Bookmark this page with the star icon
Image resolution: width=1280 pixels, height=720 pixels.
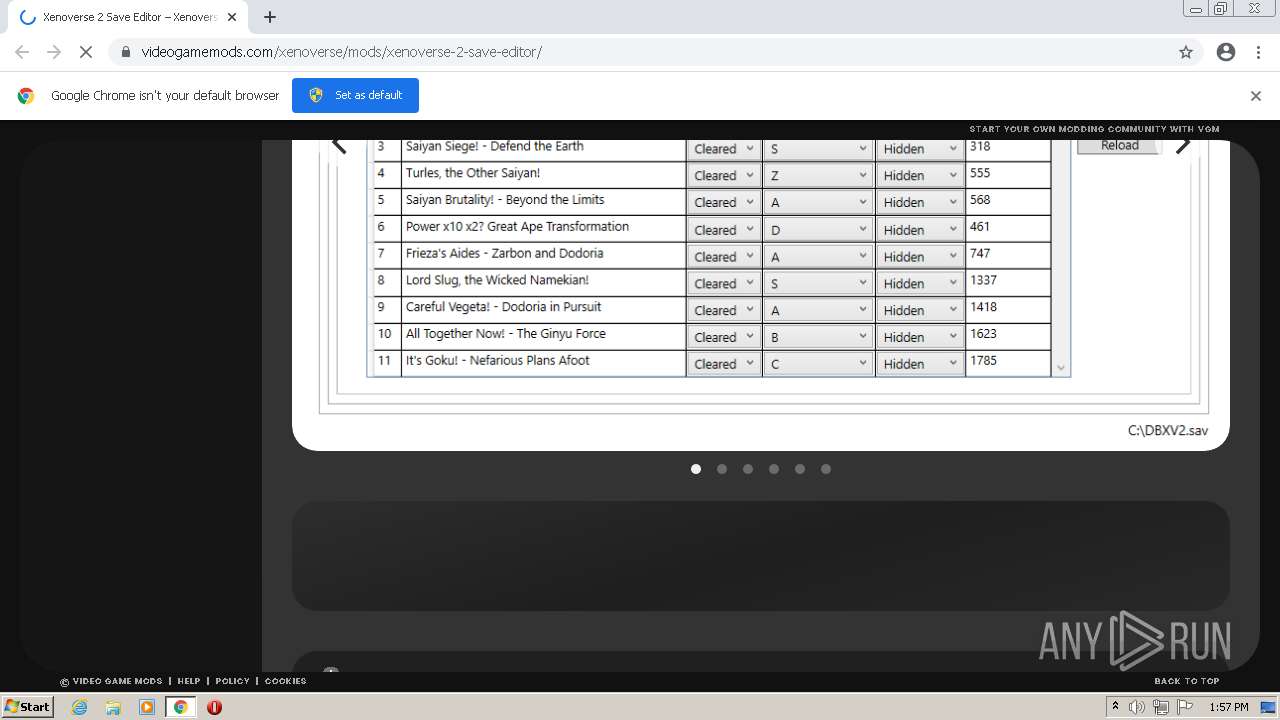coord(1186,52)
